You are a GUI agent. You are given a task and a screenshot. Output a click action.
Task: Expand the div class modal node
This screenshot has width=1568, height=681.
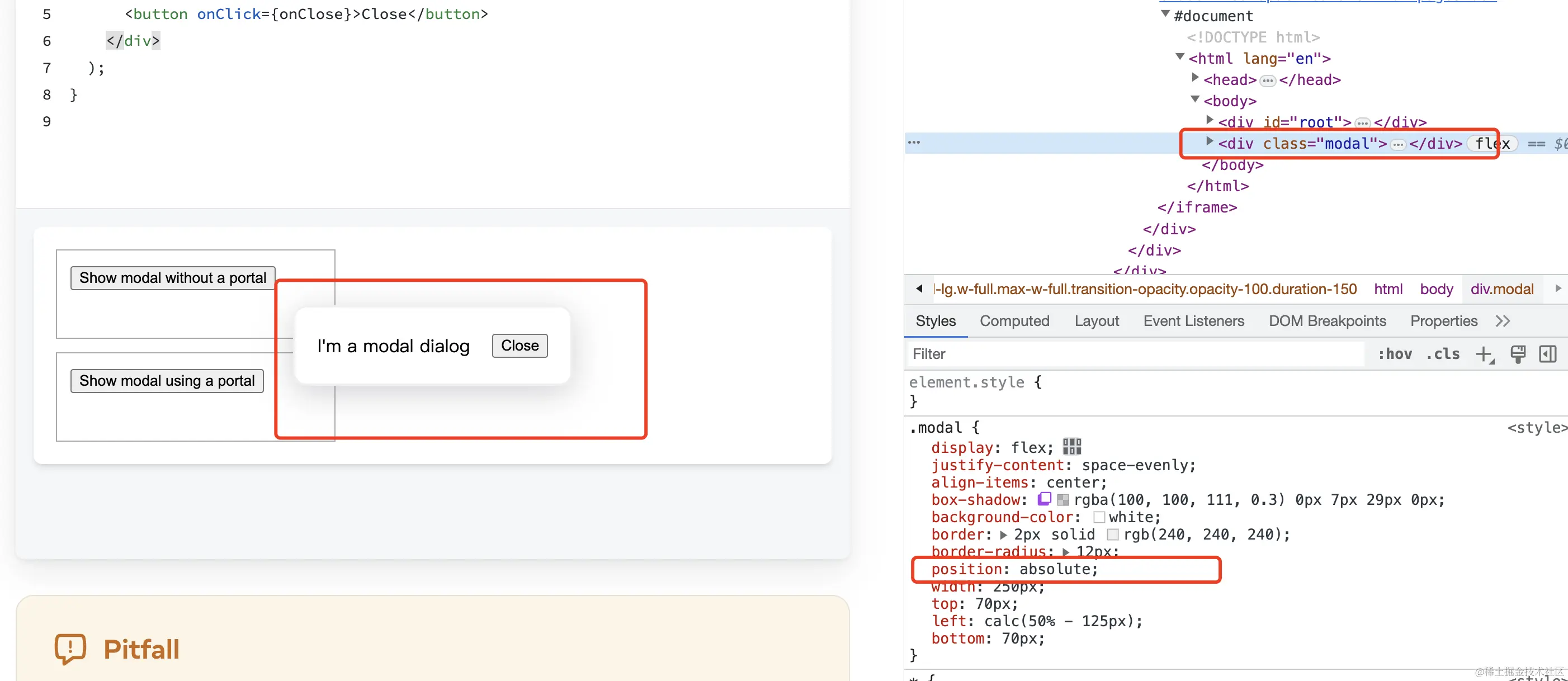[x=1210, y=141]
